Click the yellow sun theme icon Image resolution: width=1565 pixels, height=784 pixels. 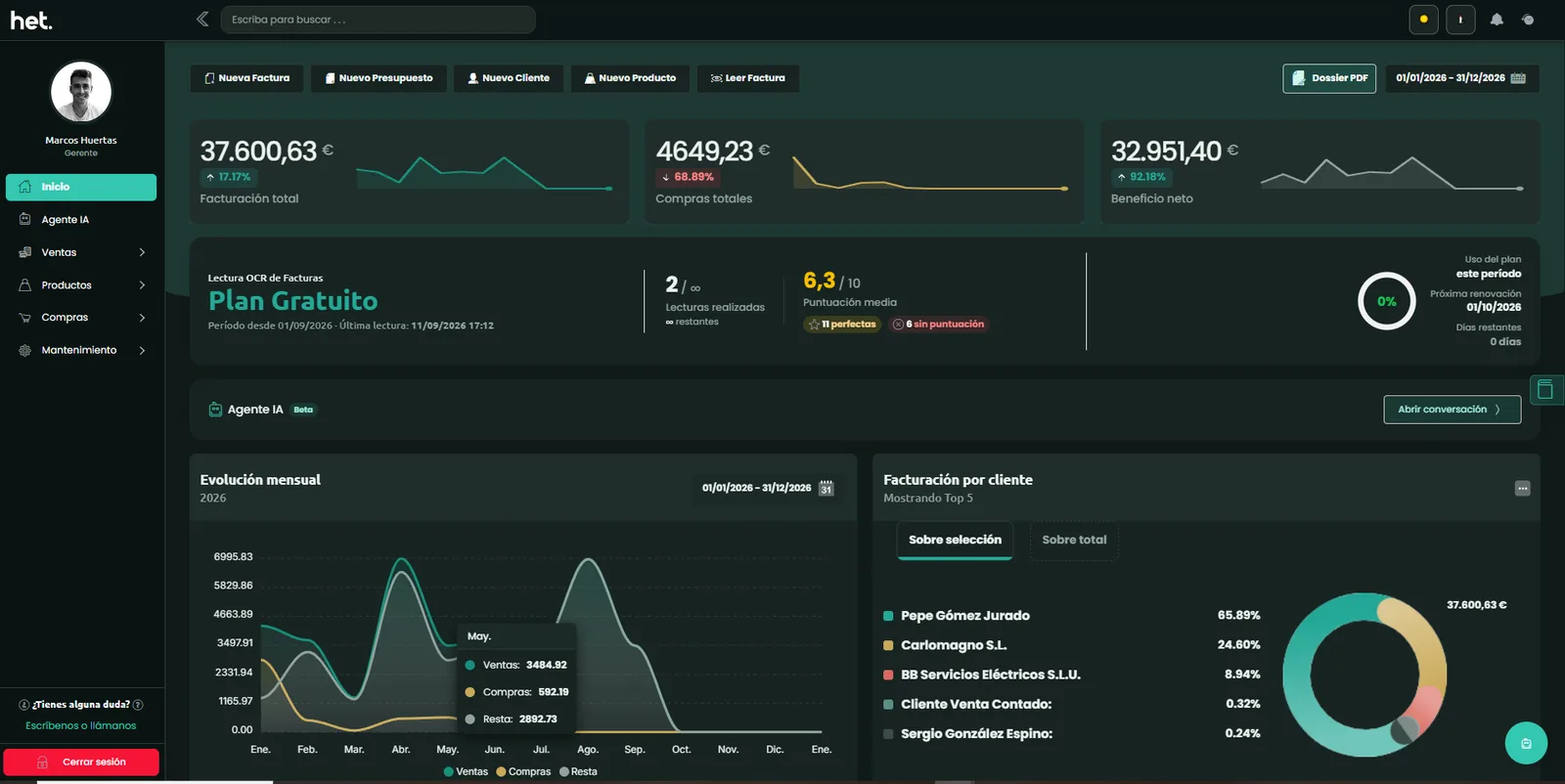(1423, 20)
